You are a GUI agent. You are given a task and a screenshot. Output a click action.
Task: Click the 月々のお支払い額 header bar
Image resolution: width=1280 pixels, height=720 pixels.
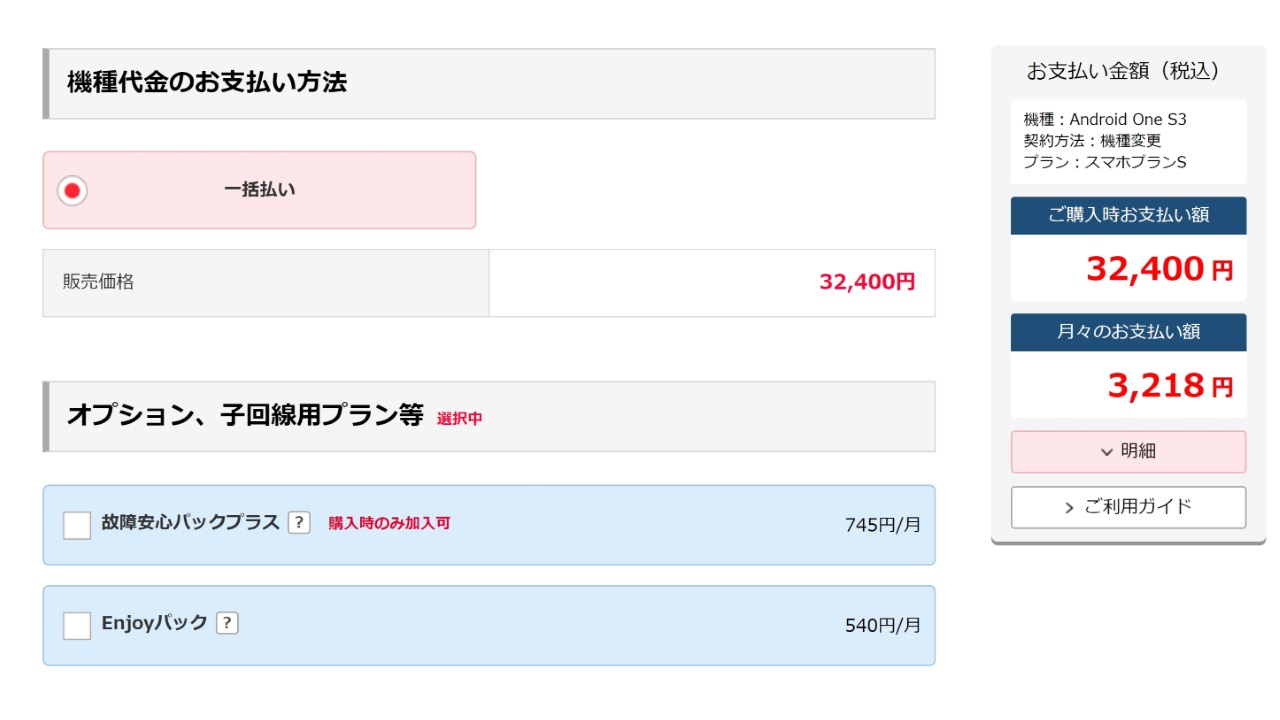tap(1128, 332)
